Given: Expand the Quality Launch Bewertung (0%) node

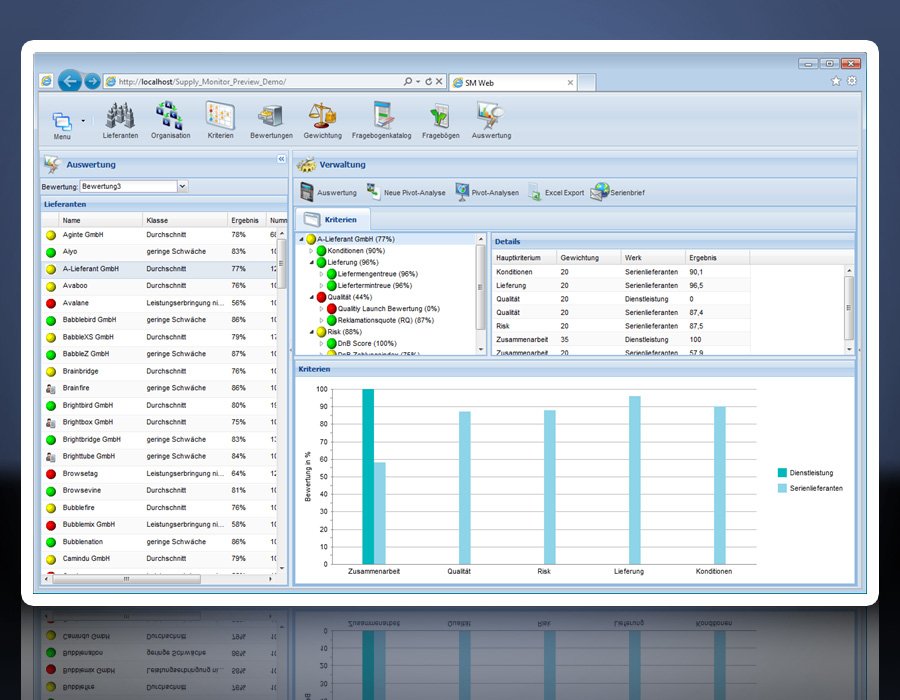Looking at the screenshot, I should (321, 309).
